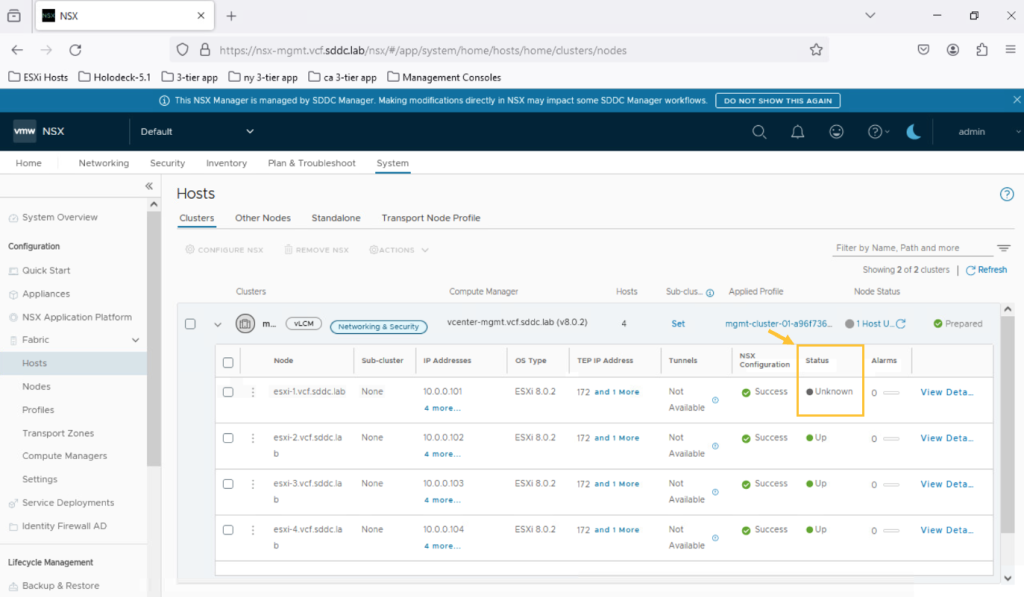Select the esxi-2 node checkbox

(x=228, y=438)
